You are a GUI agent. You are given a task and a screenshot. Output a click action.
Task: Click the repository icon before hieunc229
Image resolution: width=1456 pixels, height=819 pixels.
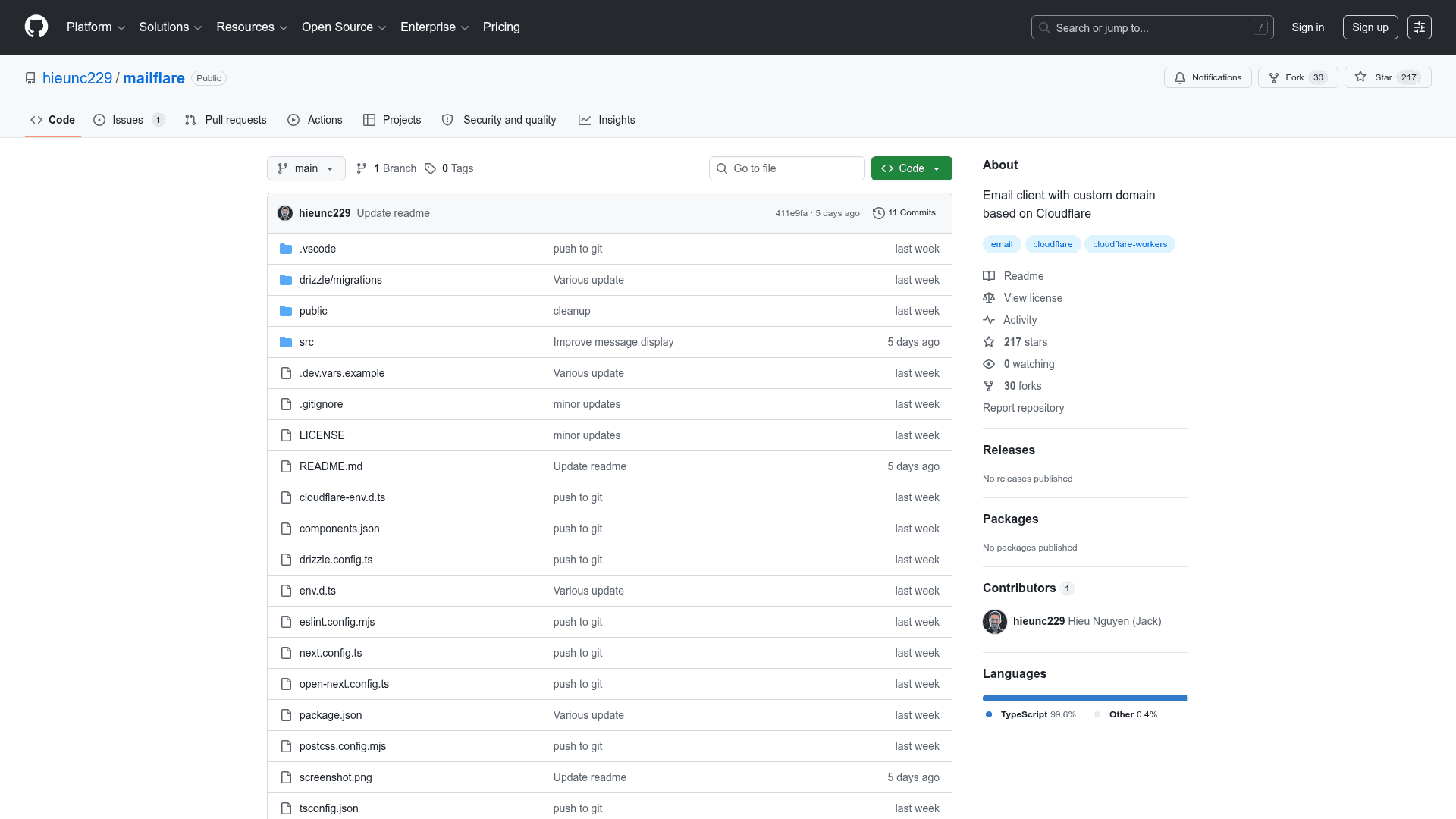point(30,78)
